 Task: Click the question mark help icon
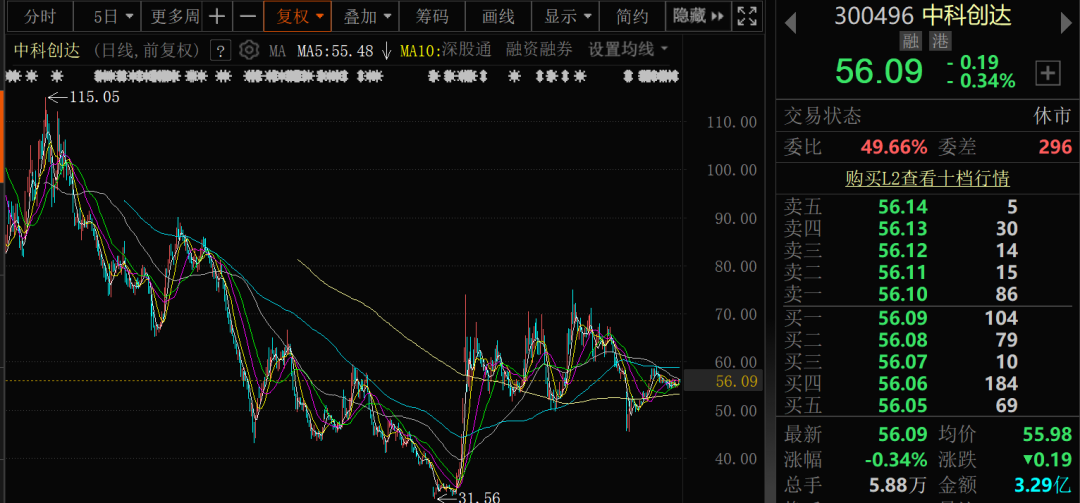(x=221, y=50)
